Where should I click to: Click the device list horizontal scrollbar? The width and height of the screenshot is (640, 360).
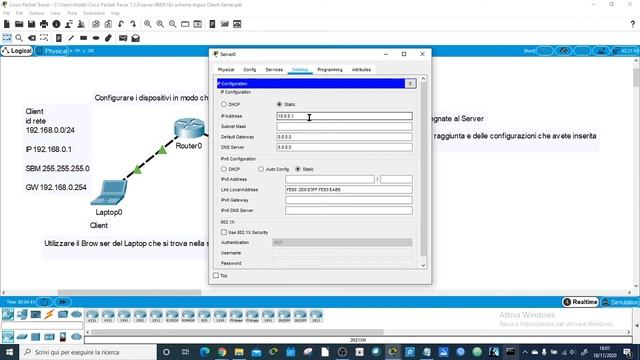[x=237, y=332]
